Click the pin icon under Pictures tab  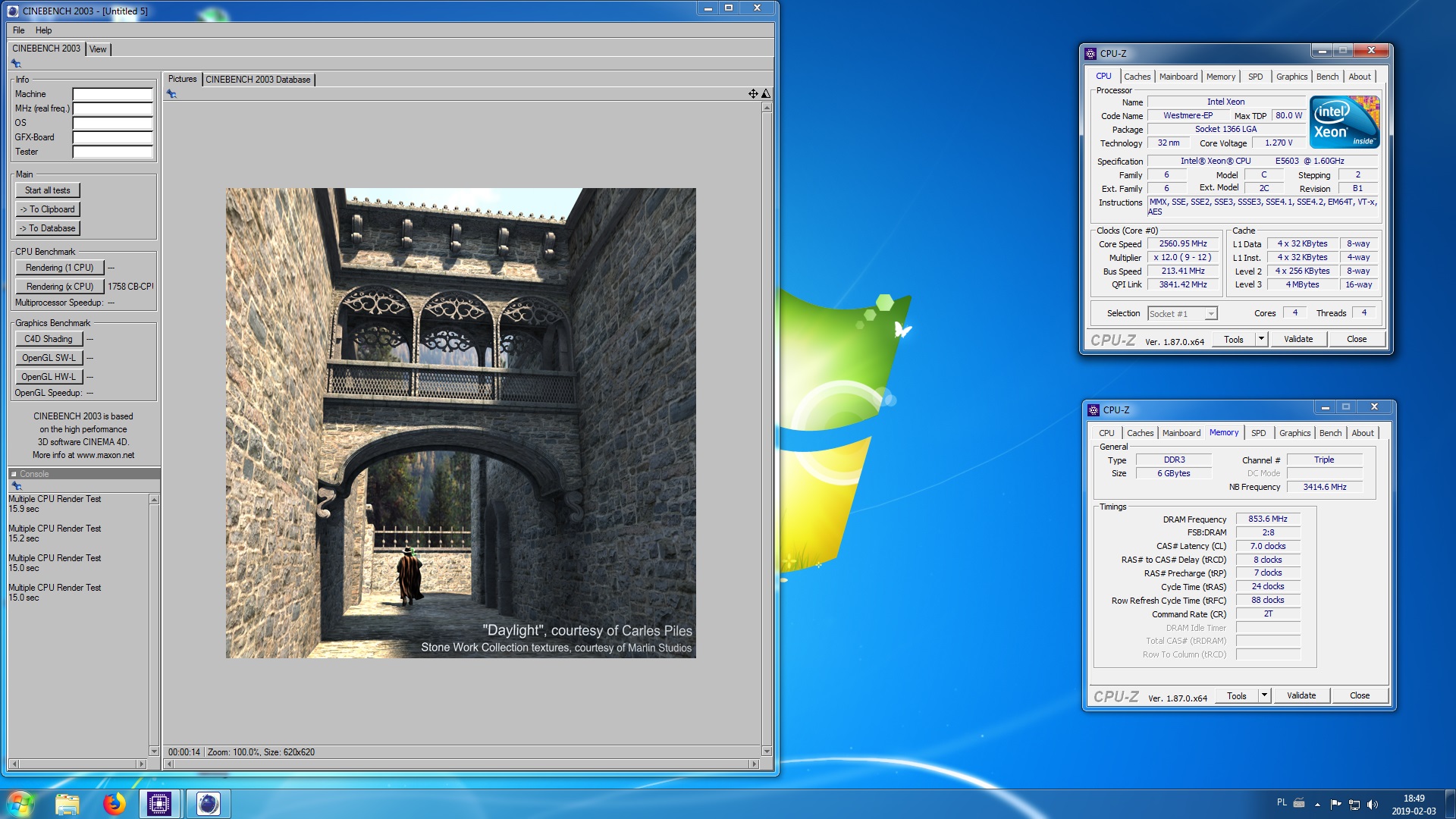(x=171, y=94)
